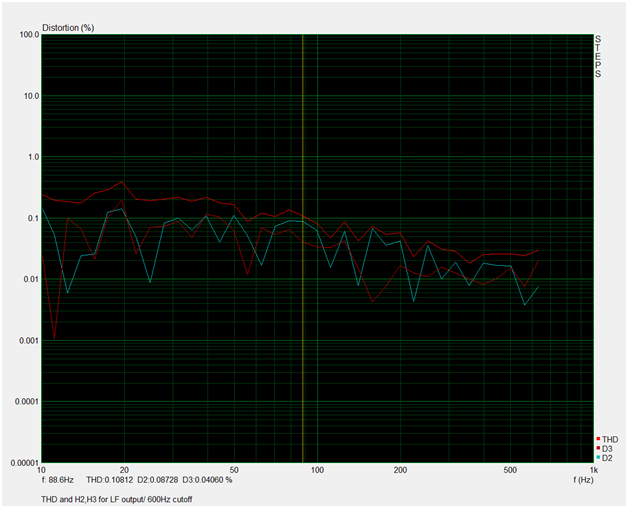Click the D3 dark red legend swatch
Viewport: 628px width, 508px height.
click(x=597, y=449)
